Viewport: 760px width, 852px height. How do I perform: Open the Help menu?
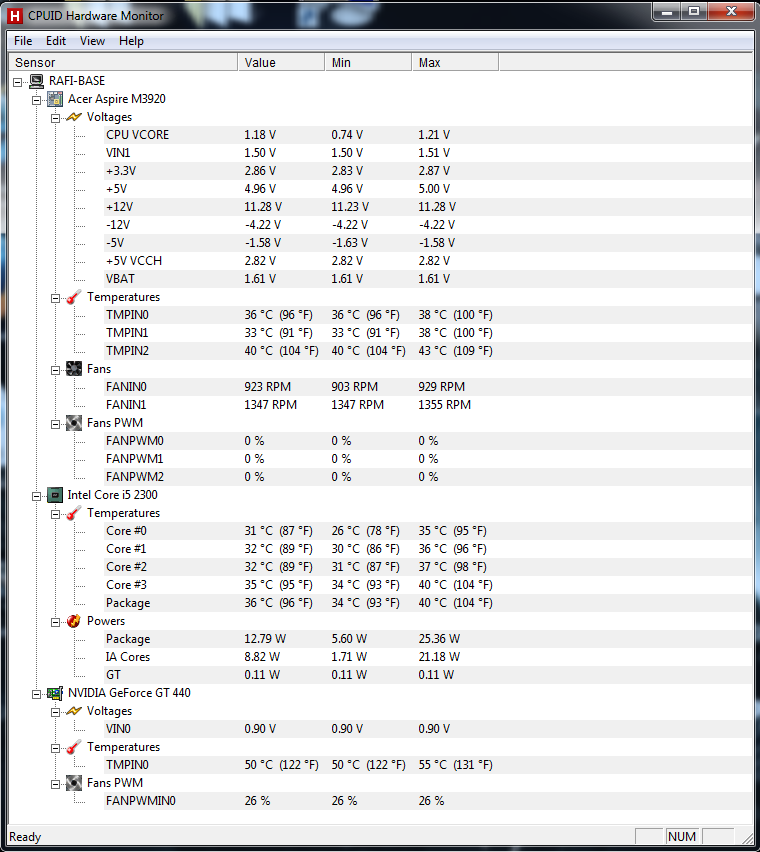click(x=131, y=41)
